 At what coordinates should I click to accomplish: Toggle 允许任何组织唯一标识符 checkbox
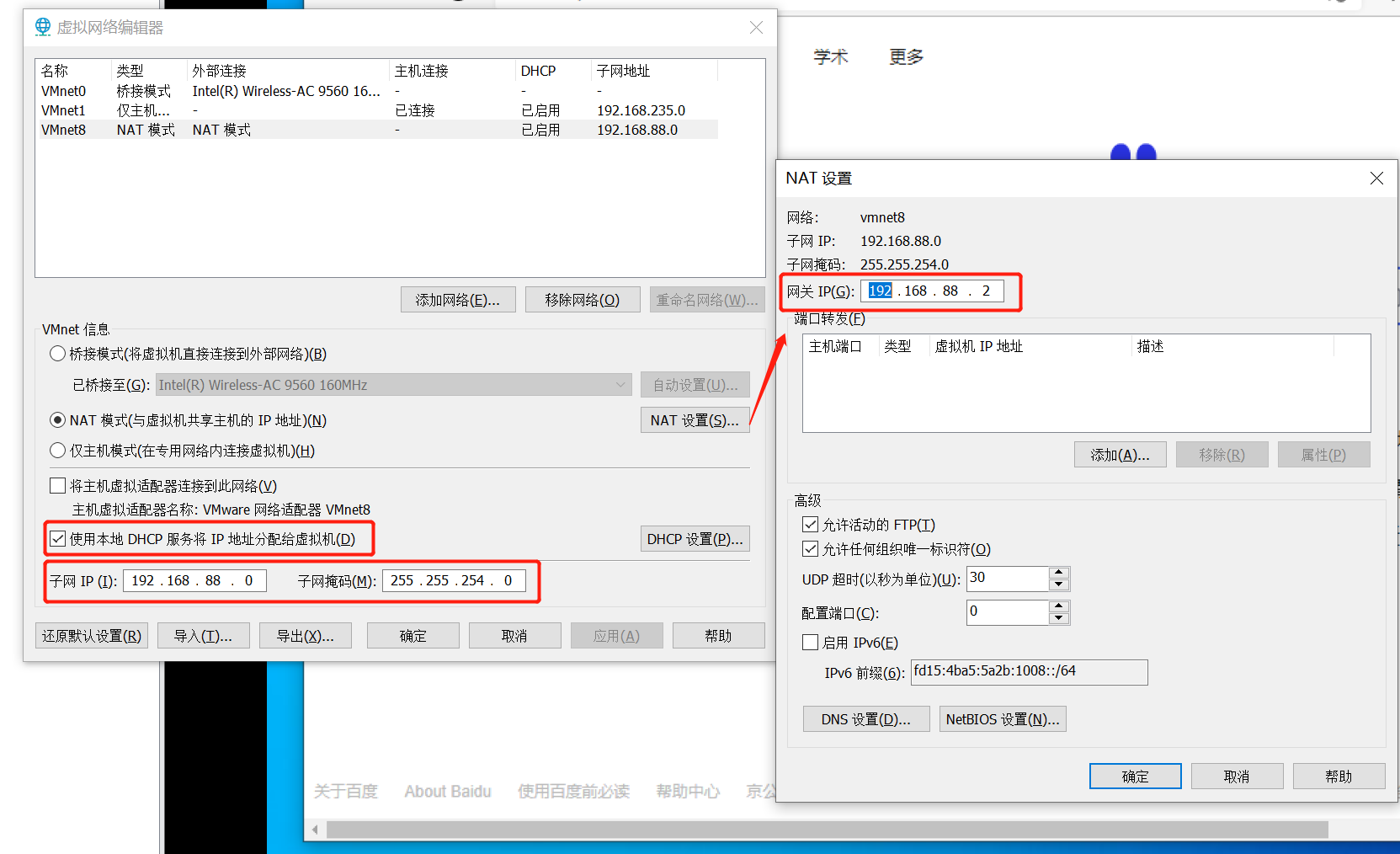tap(810, 549)
